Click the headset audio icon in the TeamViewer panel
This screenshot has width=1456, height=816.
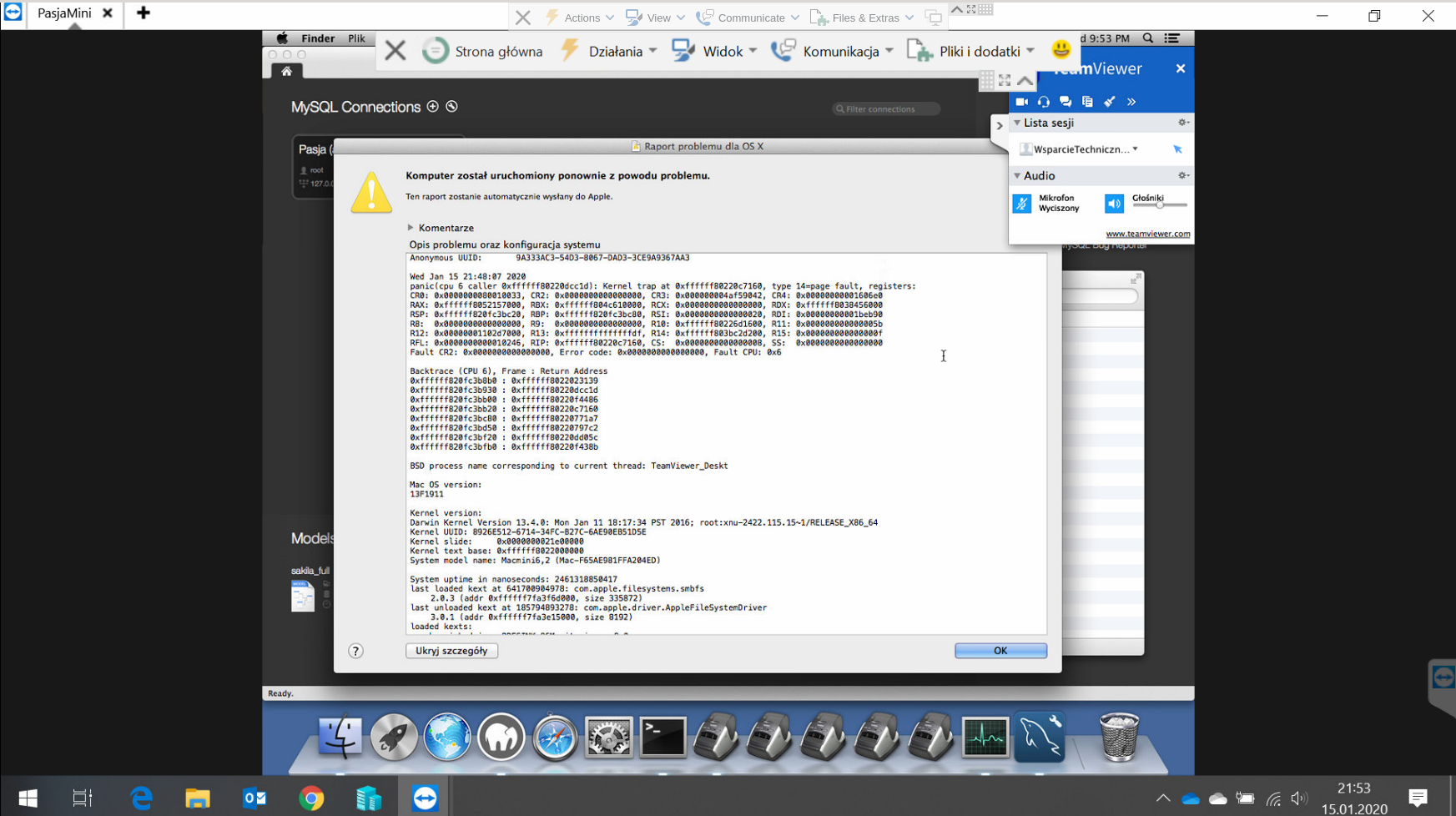point(1044,102)
